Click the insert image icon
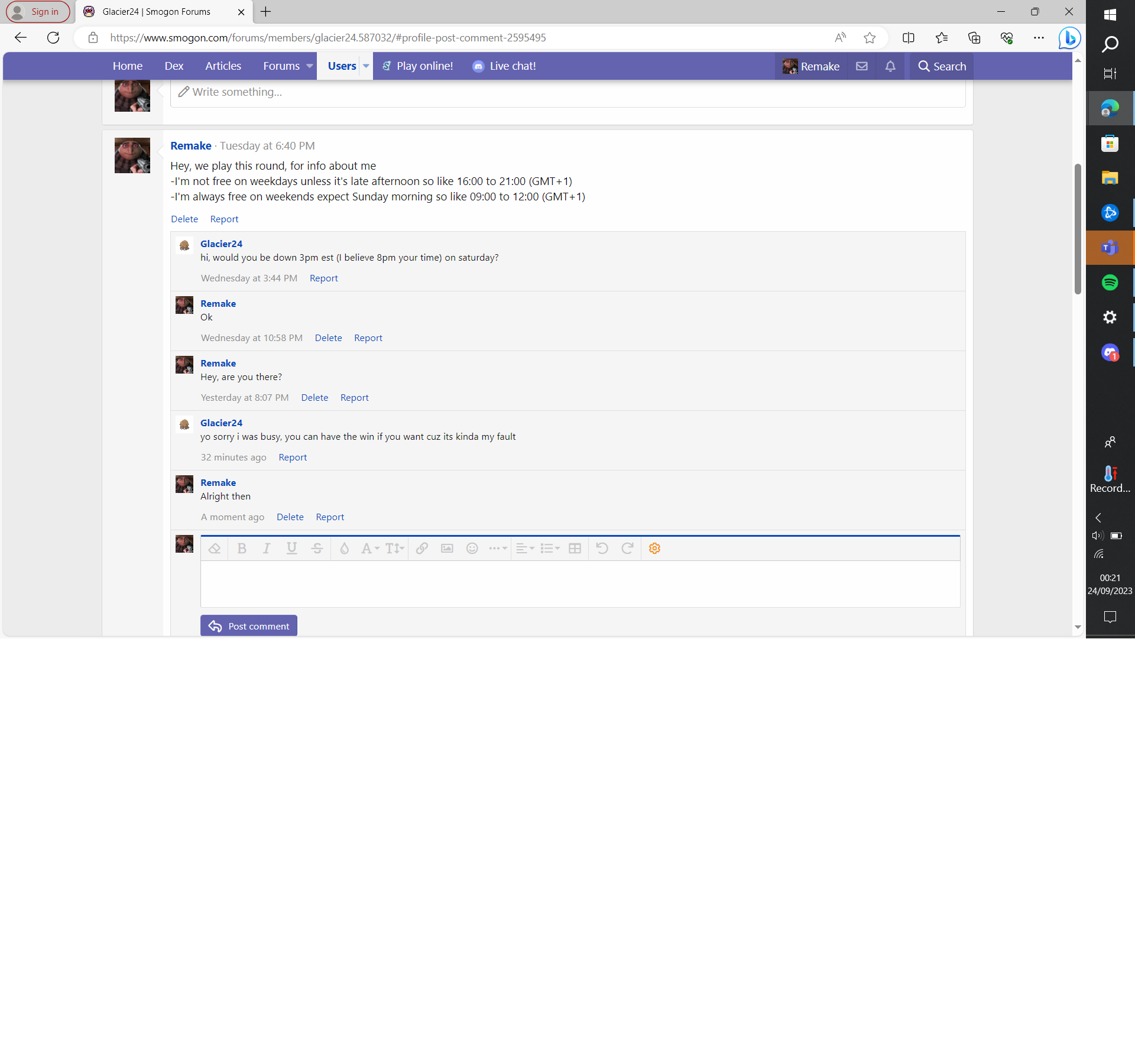Screen dimensions: 1135x1064 (447, 549)
